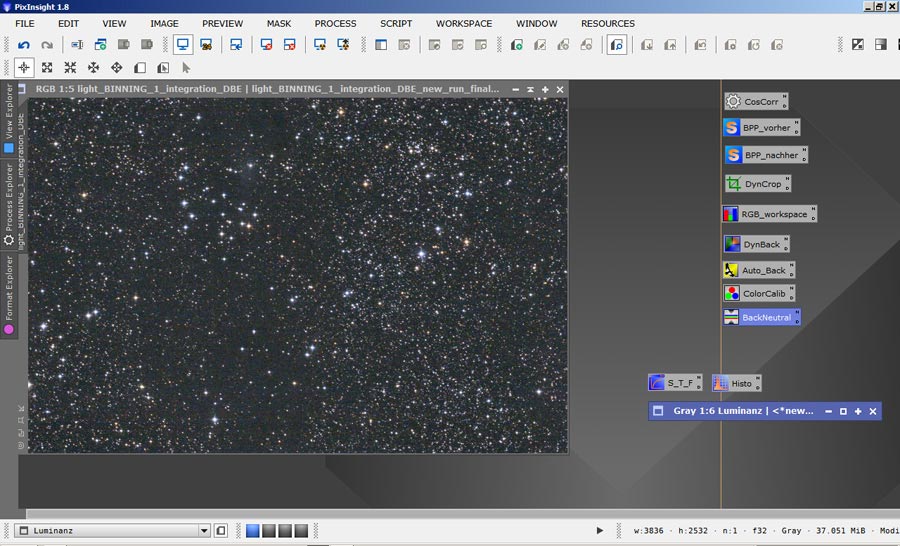
Task: Select the diamond center-arrows tool
Action: (x=117, y=68)
